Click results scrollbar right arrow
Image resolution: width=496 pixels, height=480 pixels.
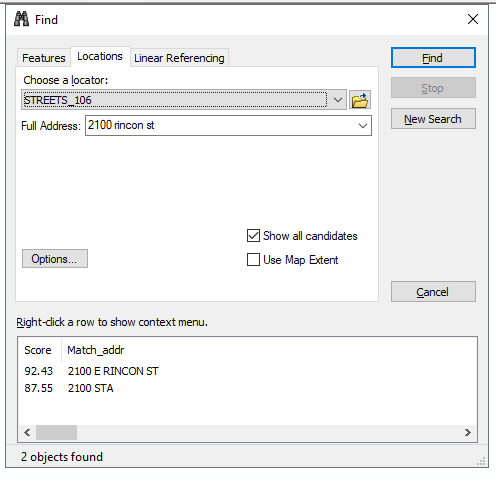pos(468,432)
